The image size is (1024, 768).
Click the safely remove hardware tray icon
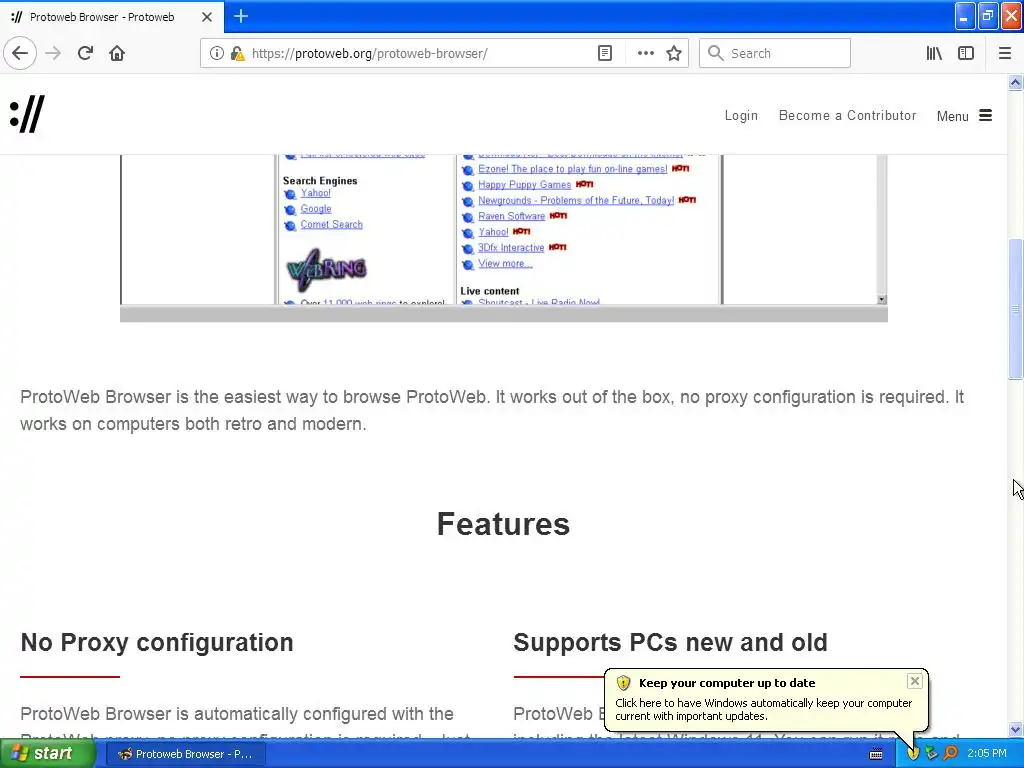[931, 754]
